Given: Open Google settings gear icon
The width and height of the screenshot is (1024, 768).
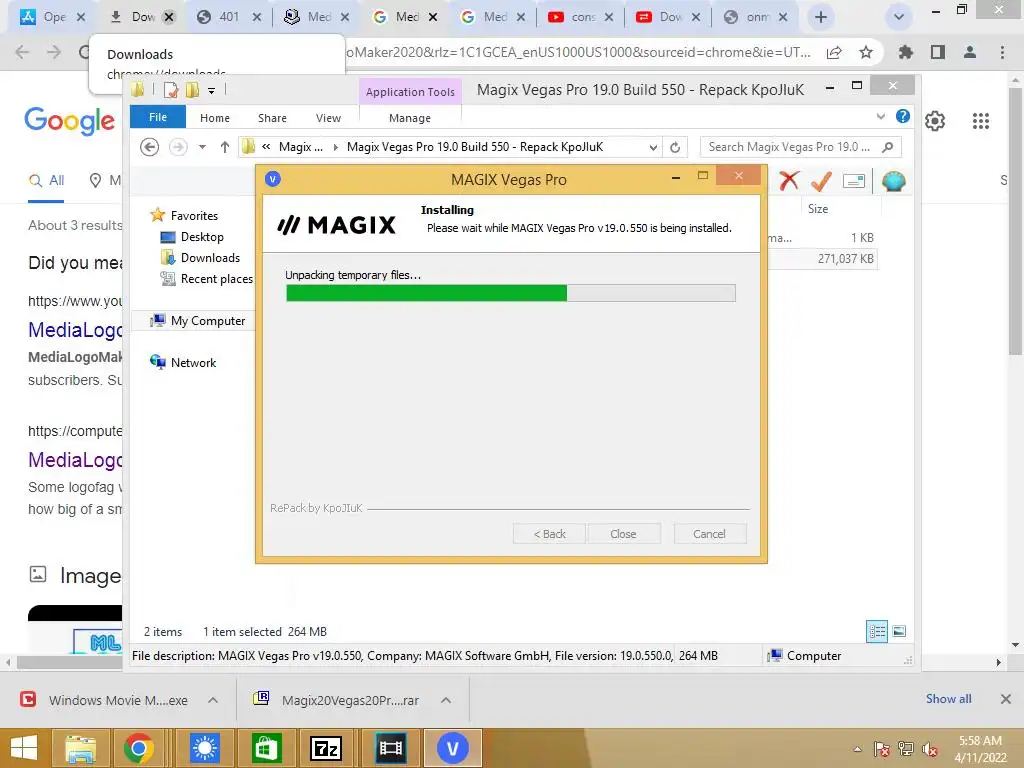Looking at the screenshot, I should (935, 121).
